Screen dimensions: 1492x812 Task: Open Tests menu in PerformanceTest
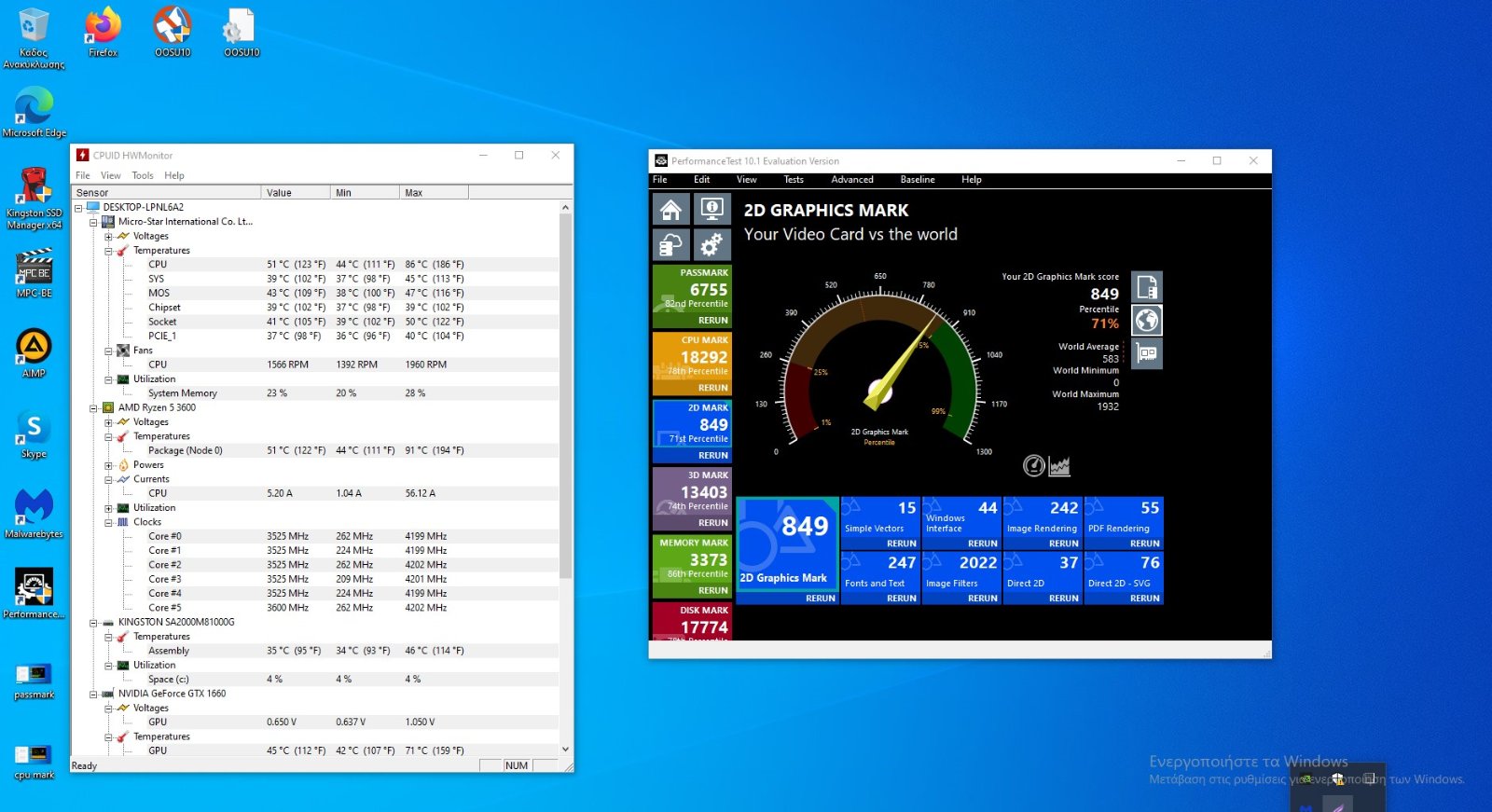click(794, 180)
